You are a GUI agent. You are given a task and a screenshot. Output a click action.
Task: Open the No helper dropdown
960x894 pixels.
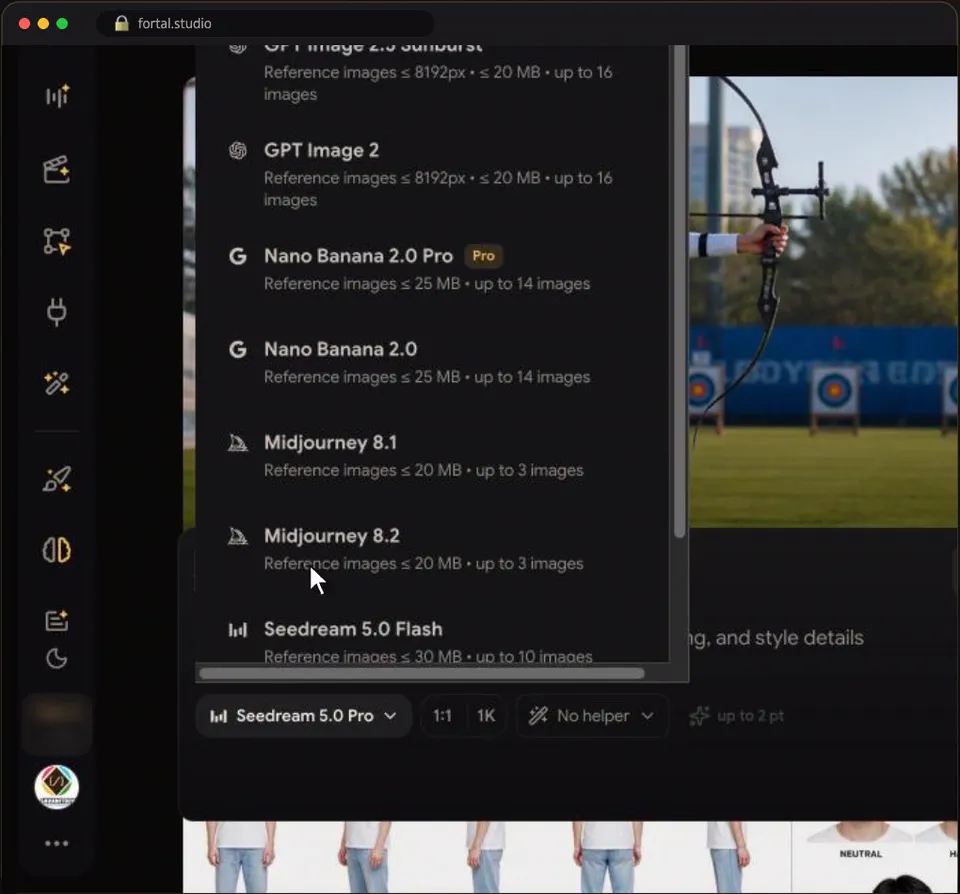pos(592,716)
